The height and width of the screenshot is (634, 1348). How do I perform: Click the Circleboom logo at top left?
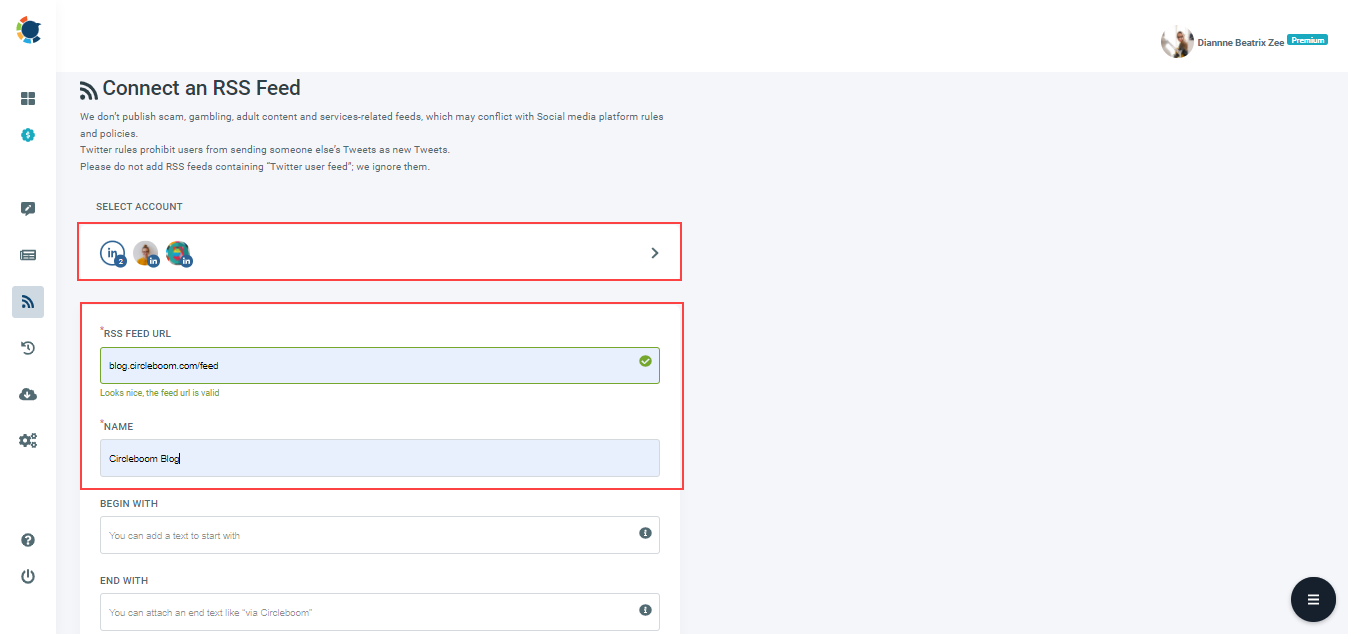click(x=28, y=30)
